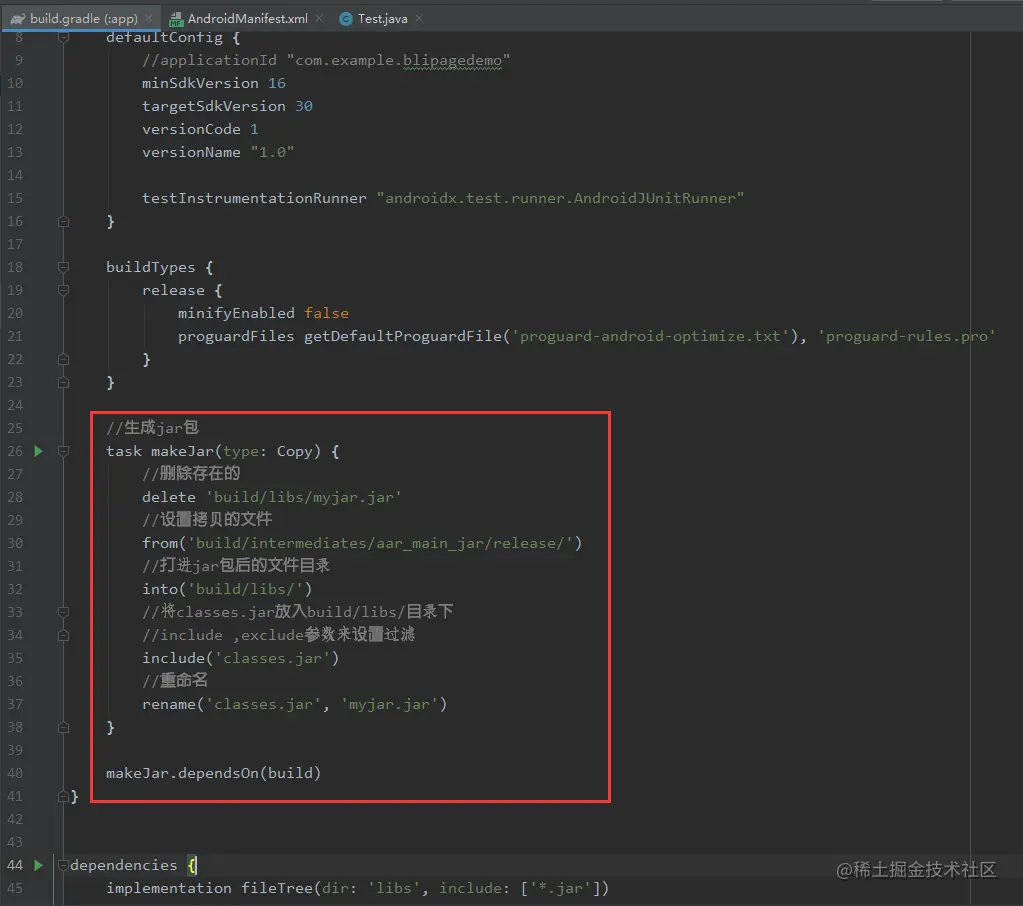
Task: Click the AndroidJUnitRunner string
Action: coord(560,198)
